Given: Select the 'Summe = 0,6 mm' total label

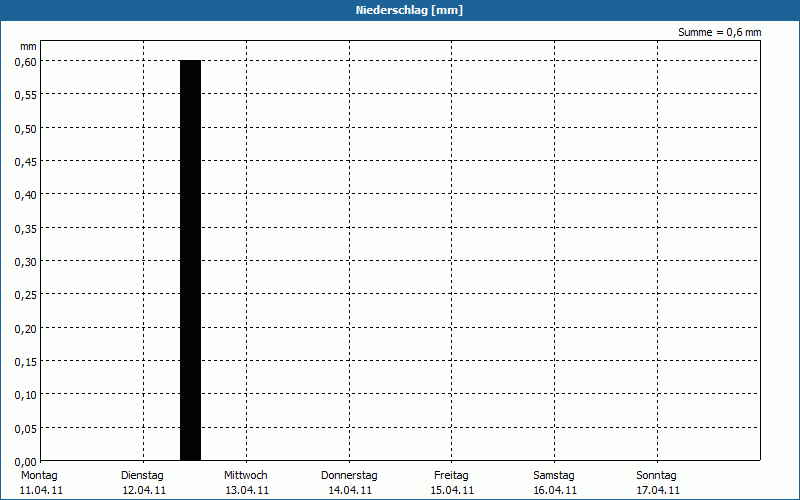Looking at the screenshot, I should [x=719, y=33].
